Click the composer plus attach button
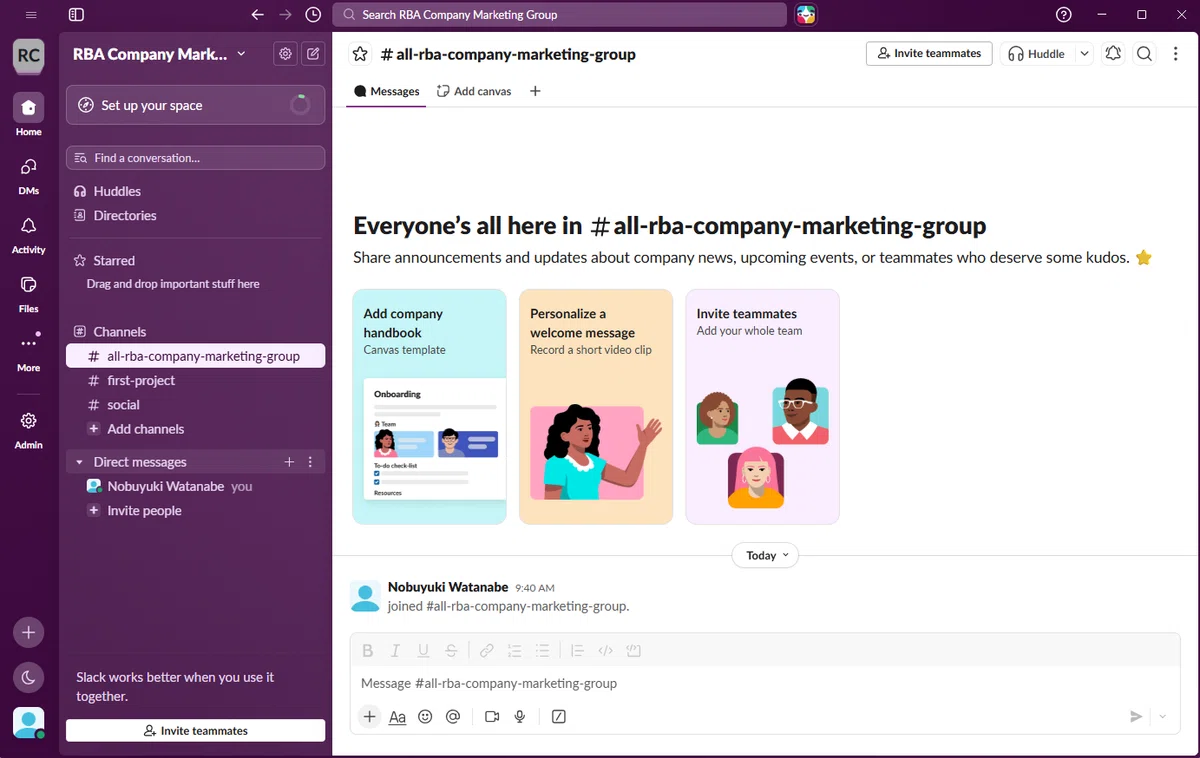This screenshot has height=758, width=1200. click(370, 716)
